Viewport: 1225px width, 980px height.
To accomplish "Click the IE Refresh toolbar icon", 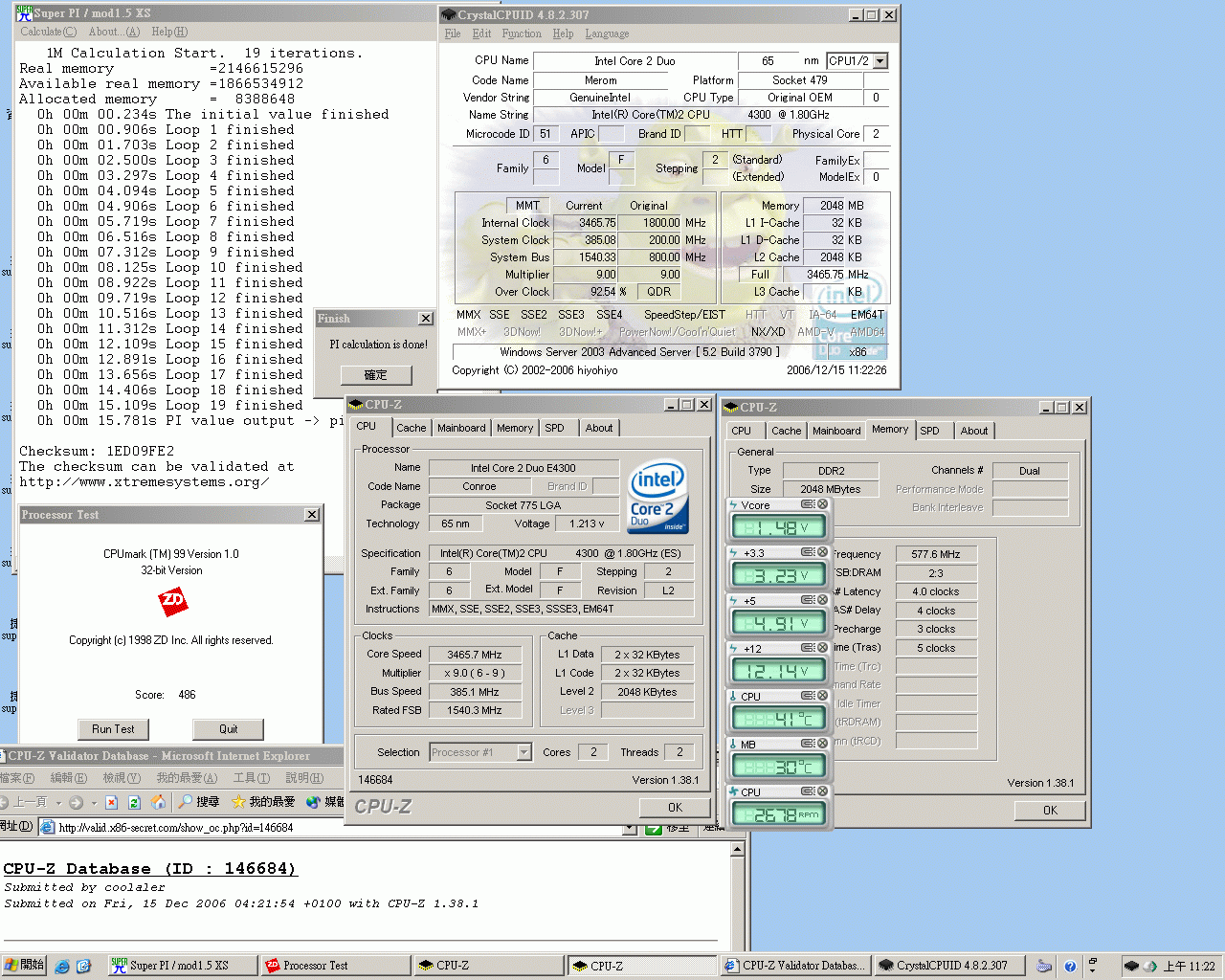I will 134,802.
